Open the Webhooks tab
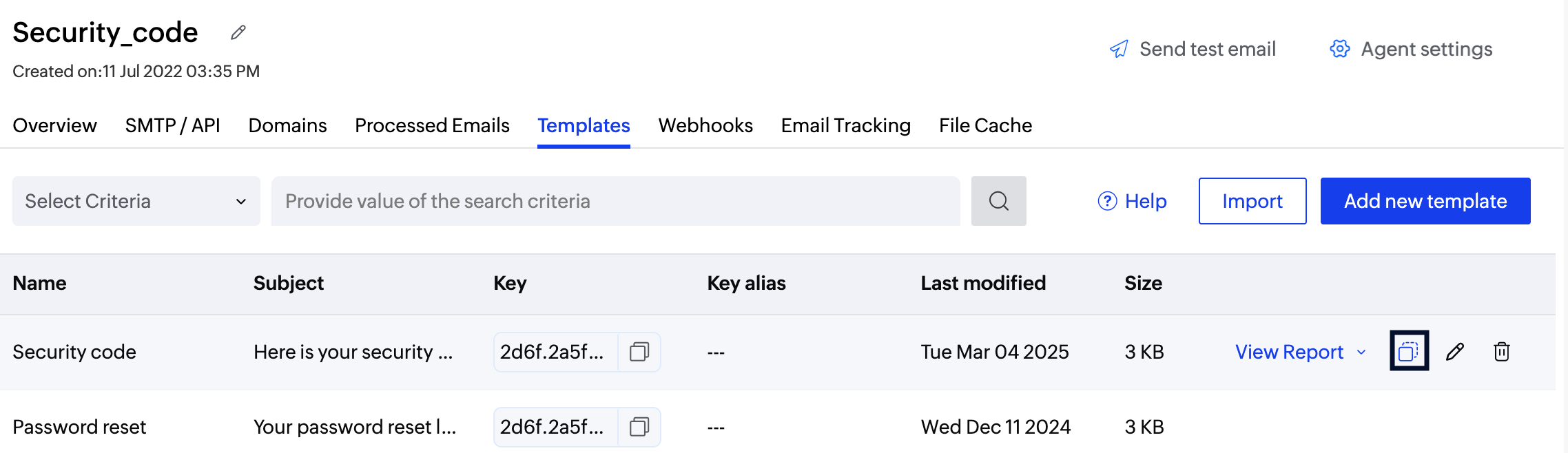1568x453 pixels. pyautogui.click(x=705, y=125)
